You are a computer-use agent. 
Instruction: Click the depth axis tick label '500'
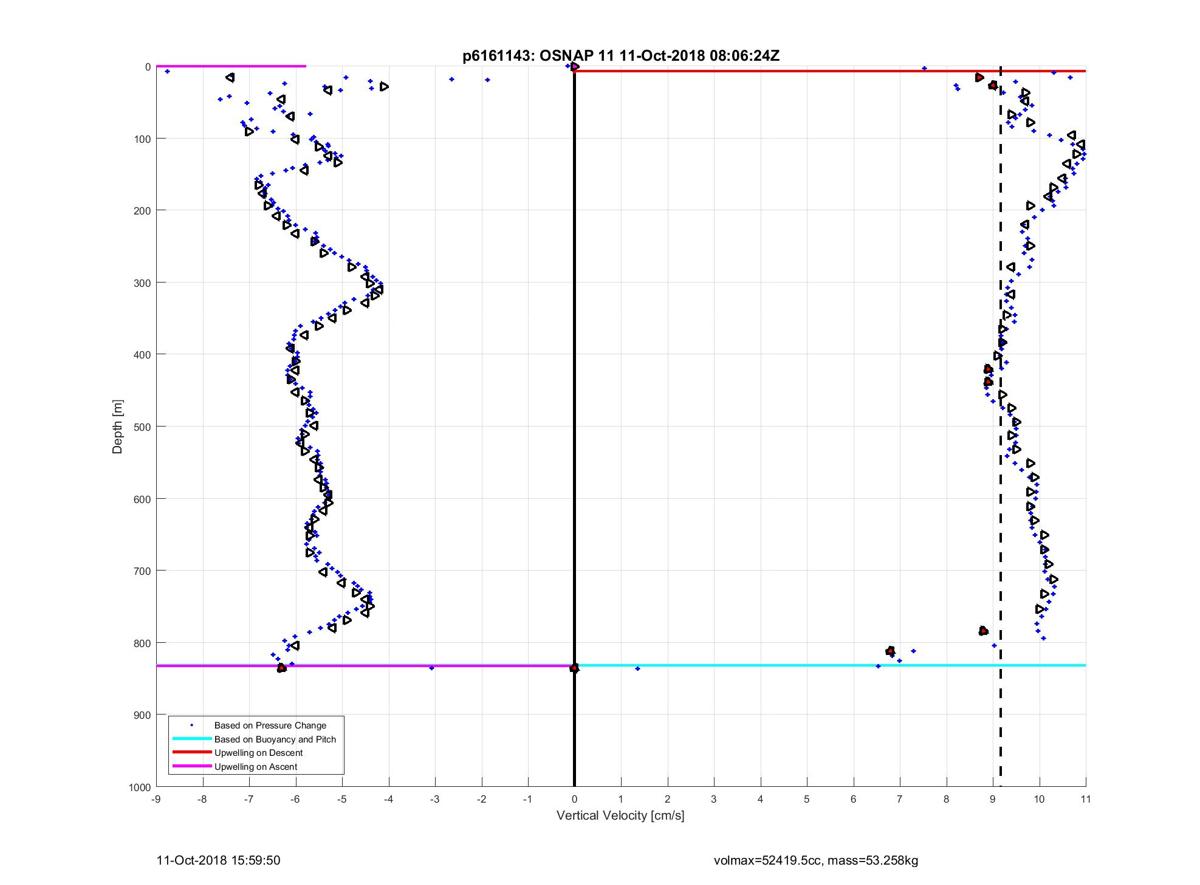142,427
